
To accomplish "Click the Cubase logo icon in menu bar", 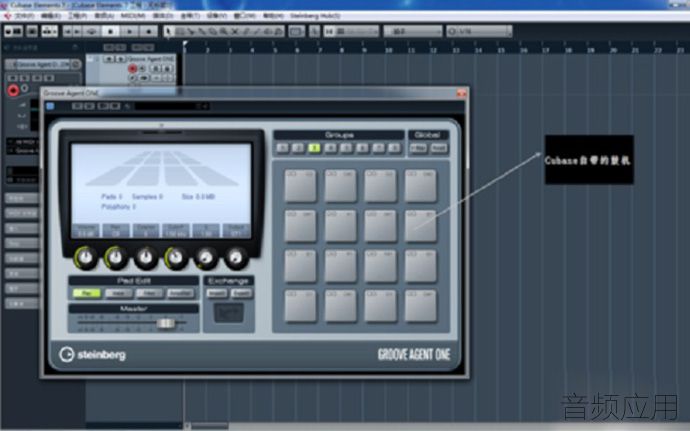I will [x=7, y=16].
